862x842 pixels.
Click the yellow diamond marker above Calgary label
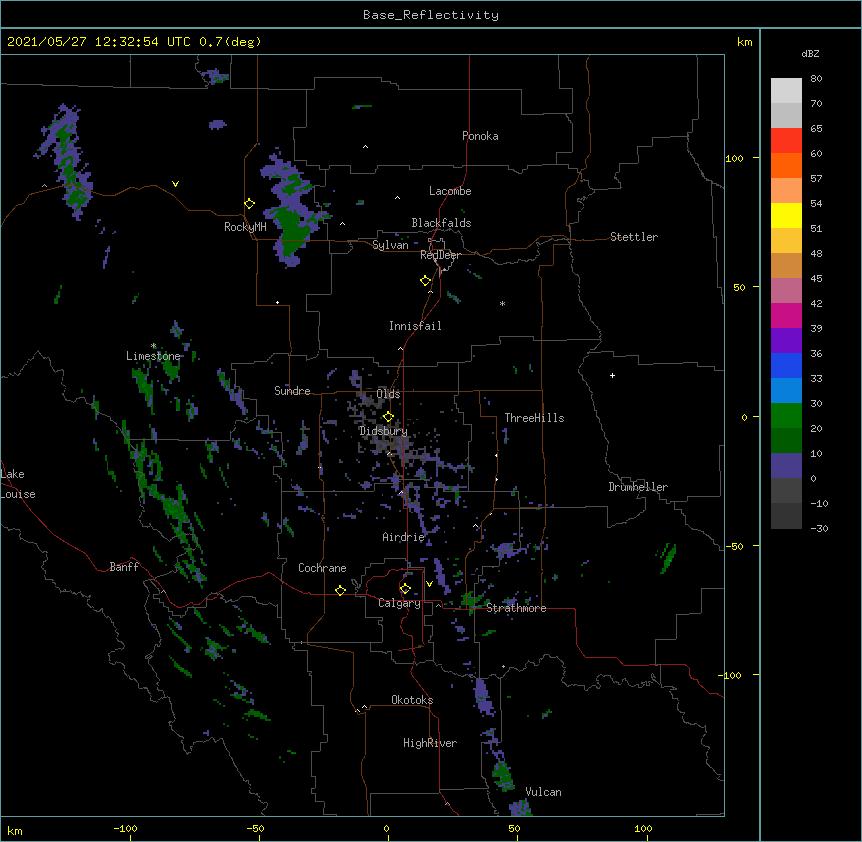click(x=405, y=589)
